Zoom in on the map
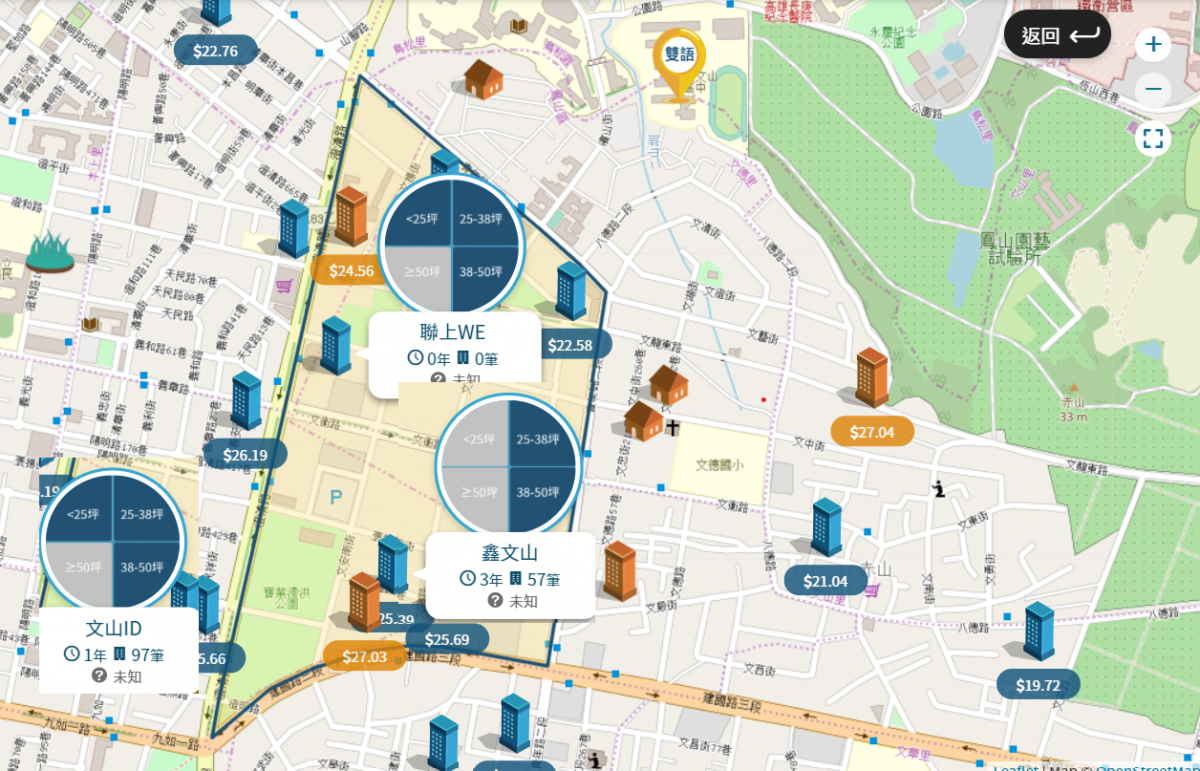 1153,44
